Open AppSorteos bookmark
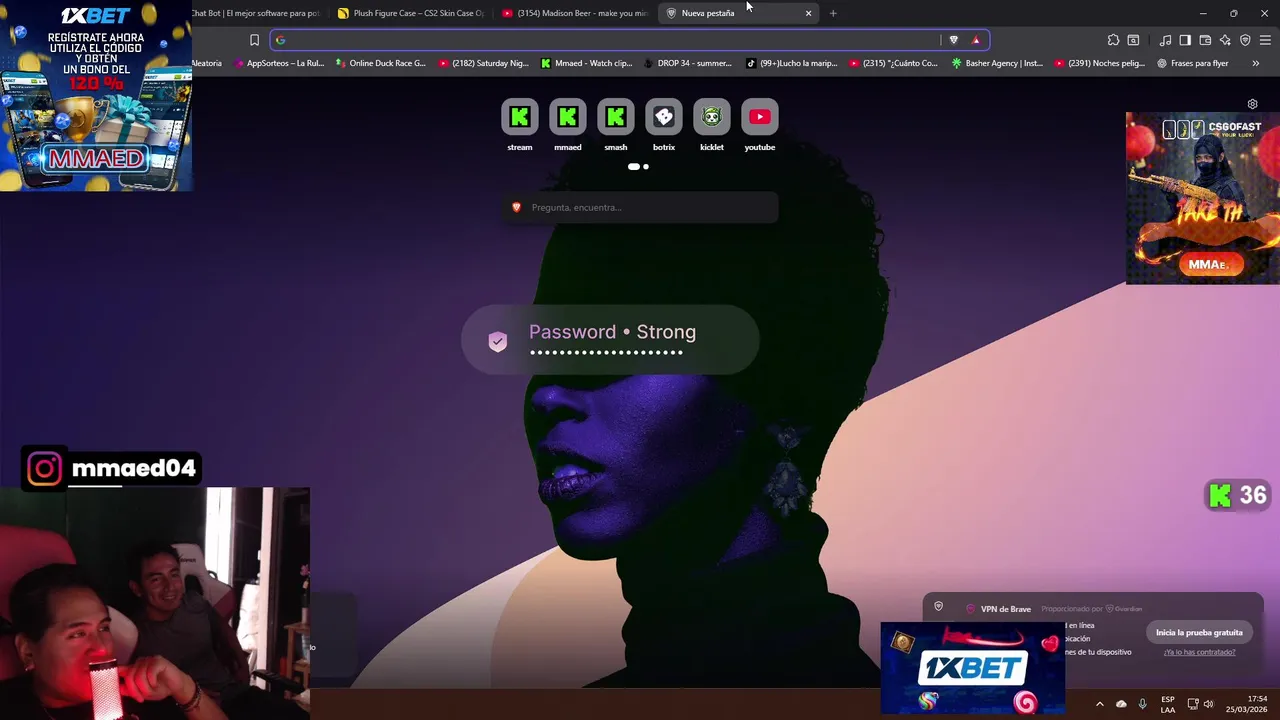Screen dimensions: 1280x720 pos(278,63)
